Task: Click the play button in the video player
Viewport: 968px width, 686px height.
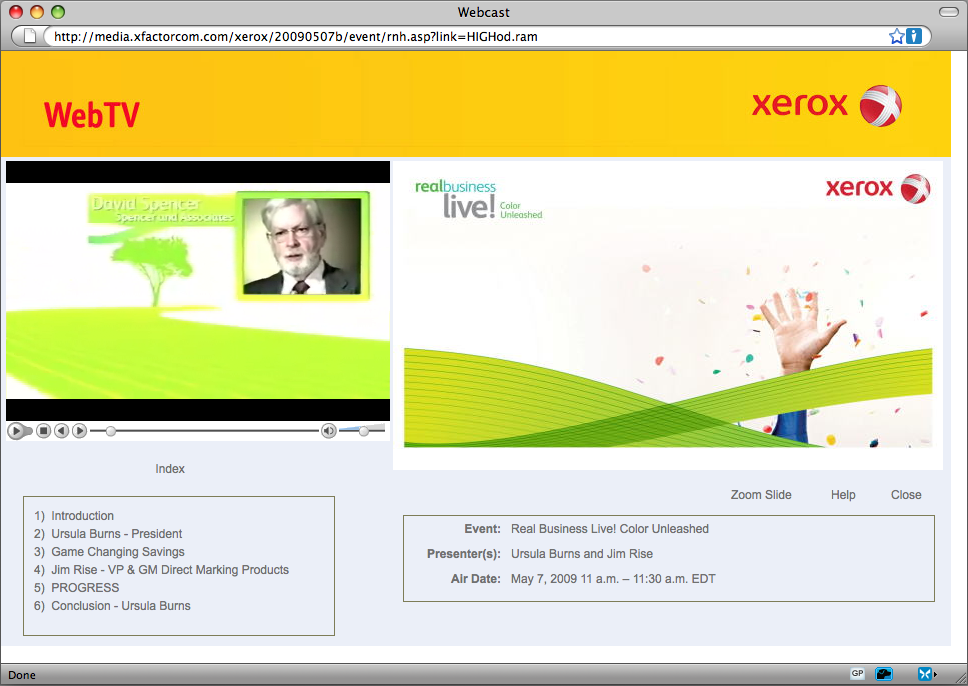Action: [17, 431]
